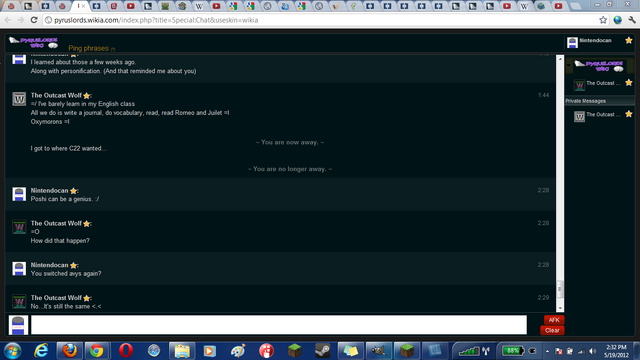
Task: Click the message 'I got to where C22 wanted....'
Action: click(x=68, y=149)
